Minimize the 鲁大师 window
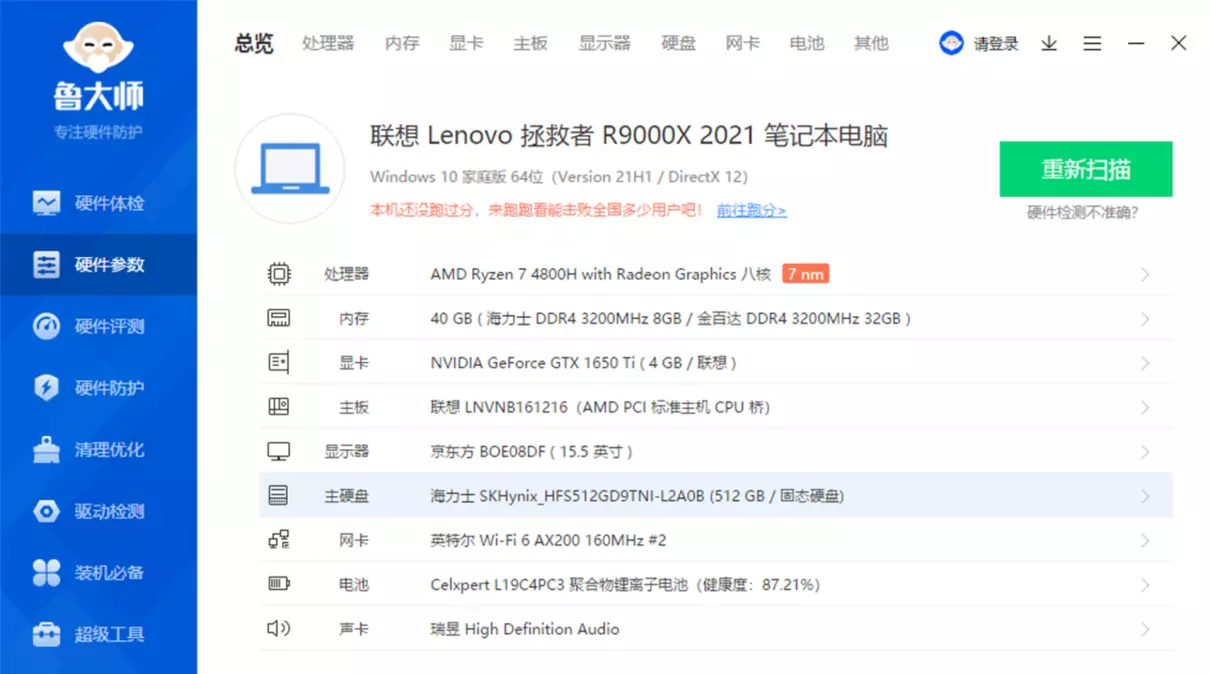This screenshot has width=1210, height=674. tap(1136, 43)
